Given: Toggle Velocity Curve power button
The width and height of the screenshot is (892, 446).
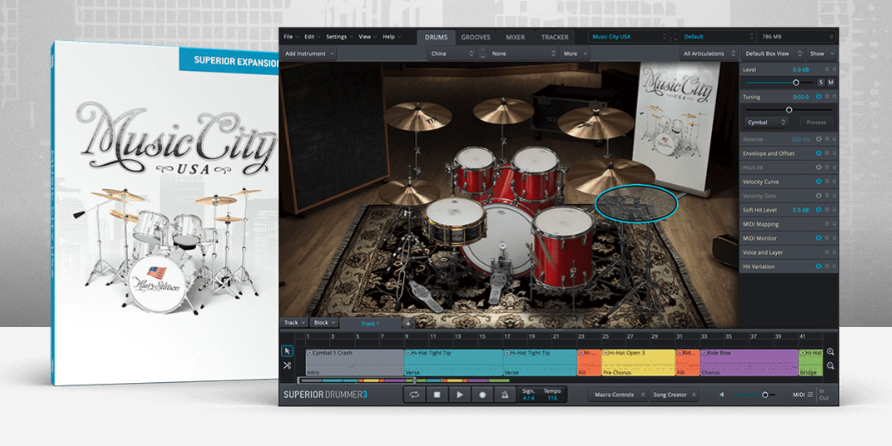Looking at the screenshot, I should (x=819, y=181).
